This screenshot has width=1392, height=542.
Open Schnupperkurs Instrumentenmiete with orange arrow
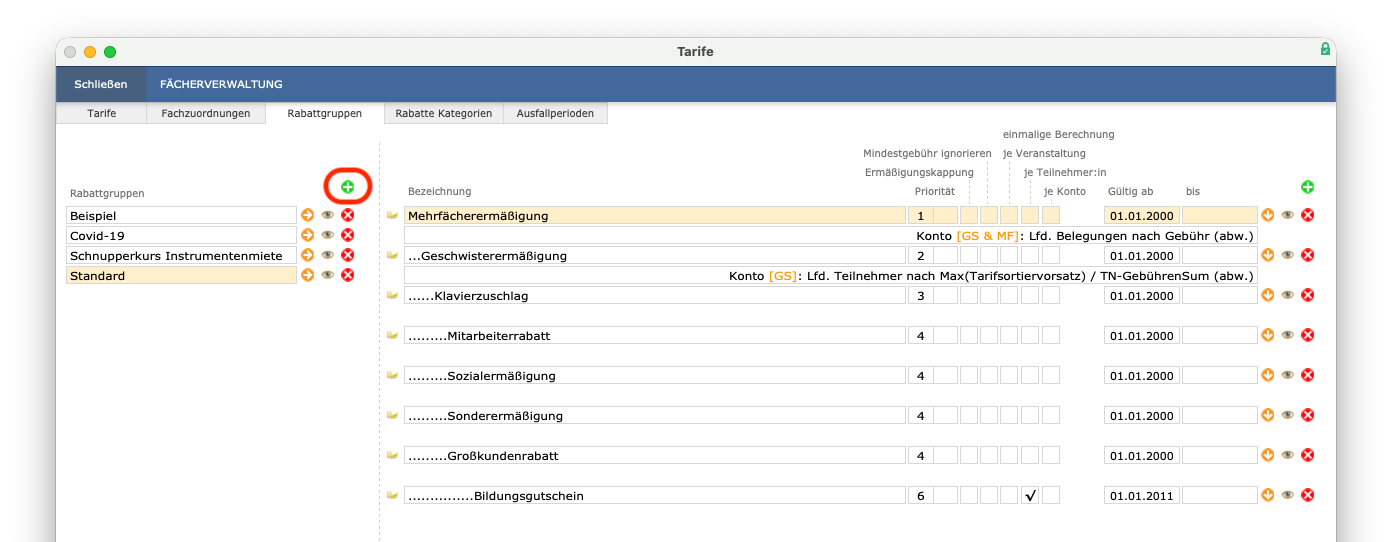click(307, 255)
